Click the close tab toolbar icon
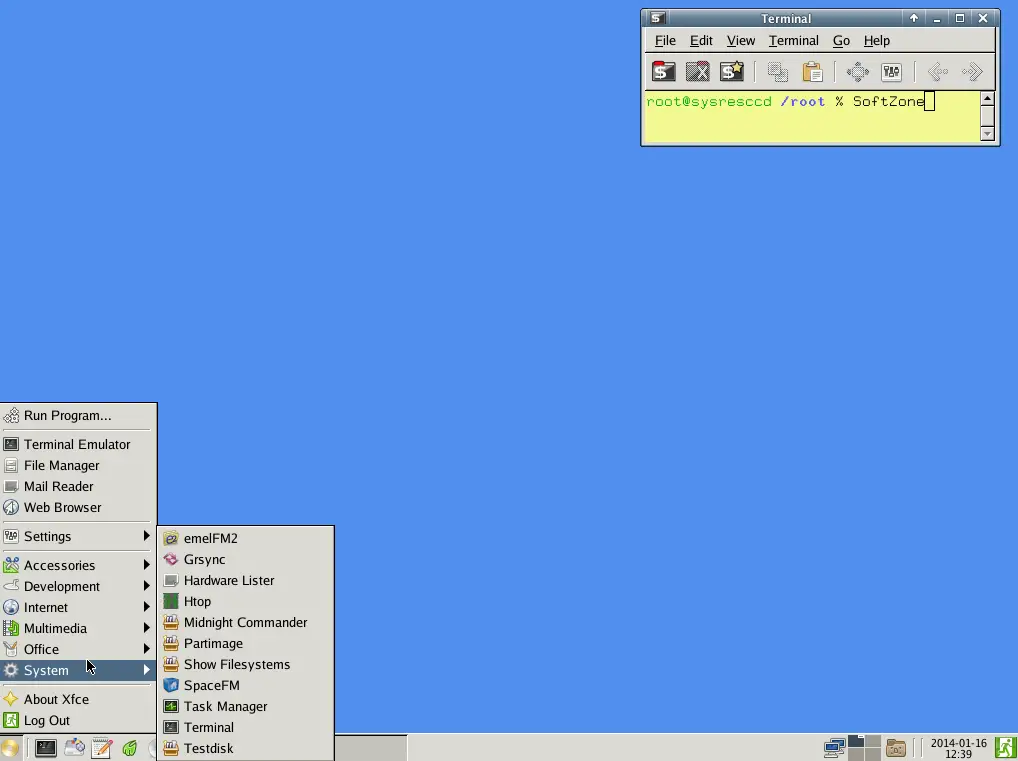Image resolution: width=1018 pixels, height=761 pixels. tap(698, 71)
